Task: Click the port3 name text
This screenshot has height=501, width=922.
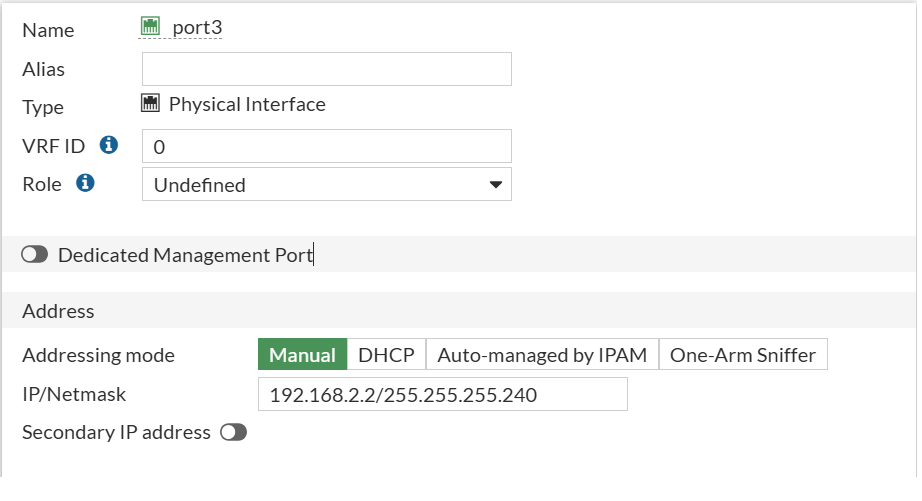Action: [x=197, y=28]
